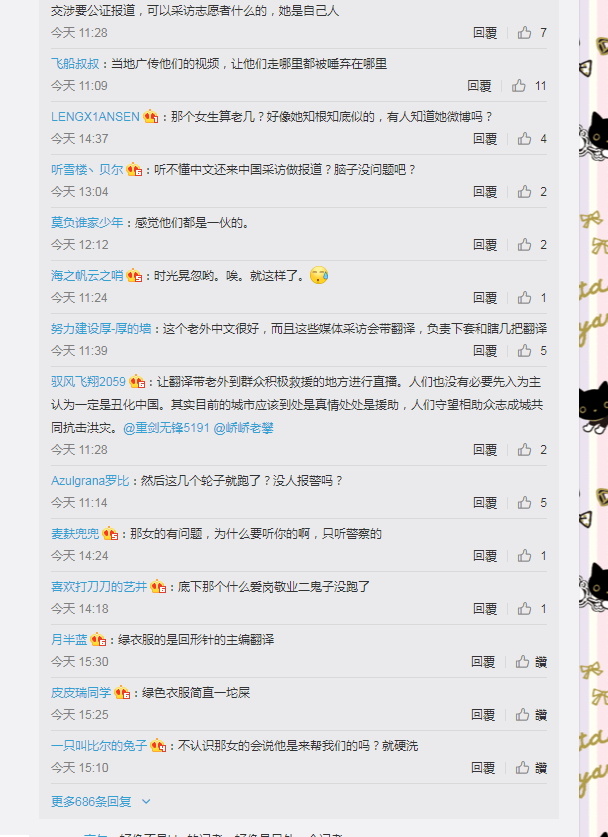Open the mention link @重剑无锋5191
Screen dimensions: 608x837
tap(166, 428)
